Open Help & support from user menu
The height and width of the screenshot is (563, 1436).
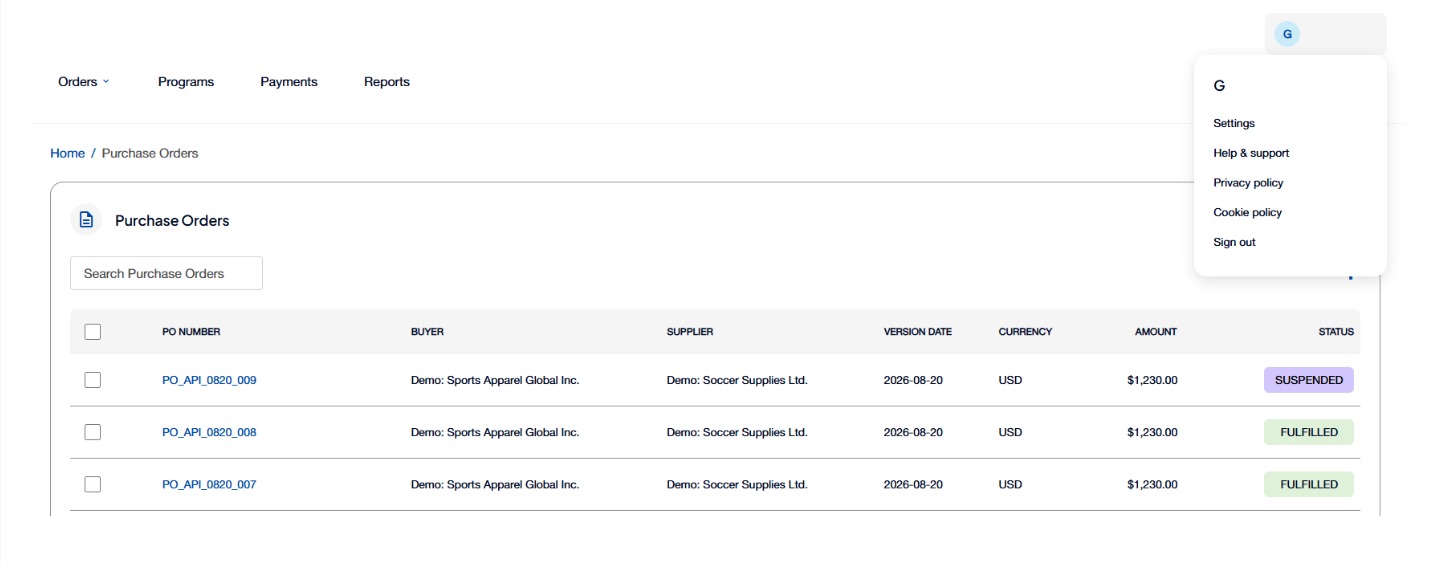[1251, 153]
